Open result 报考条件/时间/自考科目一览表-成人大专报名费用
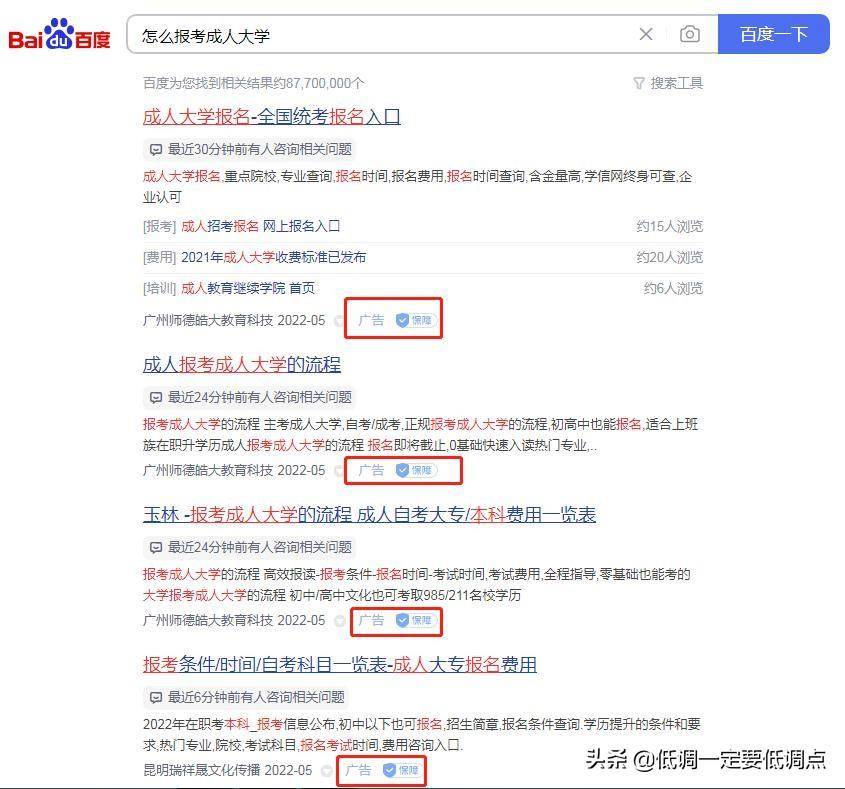The image size is (845, 789). (x=340, y=664)
